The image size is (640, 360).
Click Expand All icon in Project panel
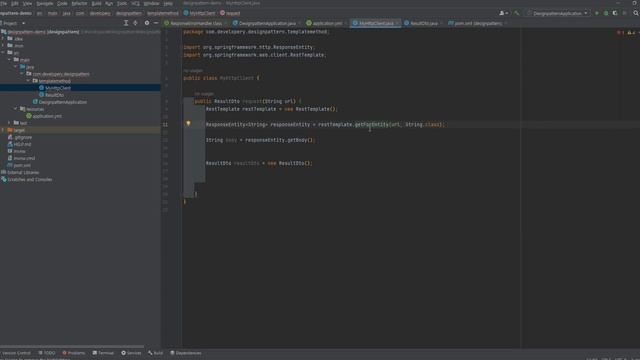click(x=126, y=23)
